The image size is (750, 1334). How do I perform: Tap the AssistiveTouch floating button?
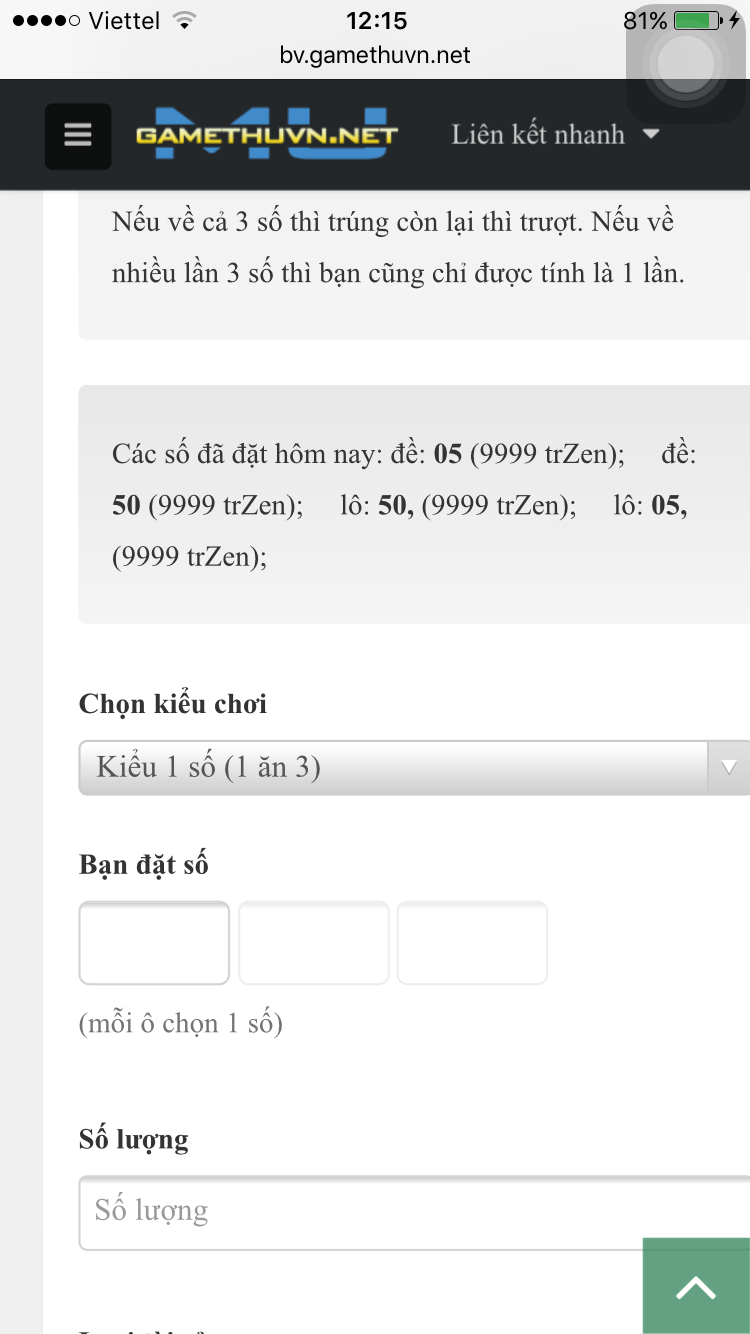point(685,64)
